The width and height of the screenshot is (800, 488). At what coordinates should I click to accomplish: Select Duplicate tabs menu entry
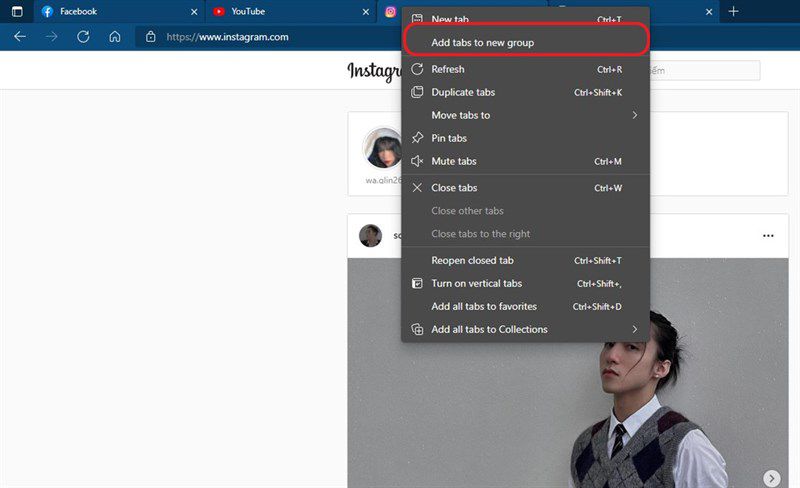coord(526,92)
